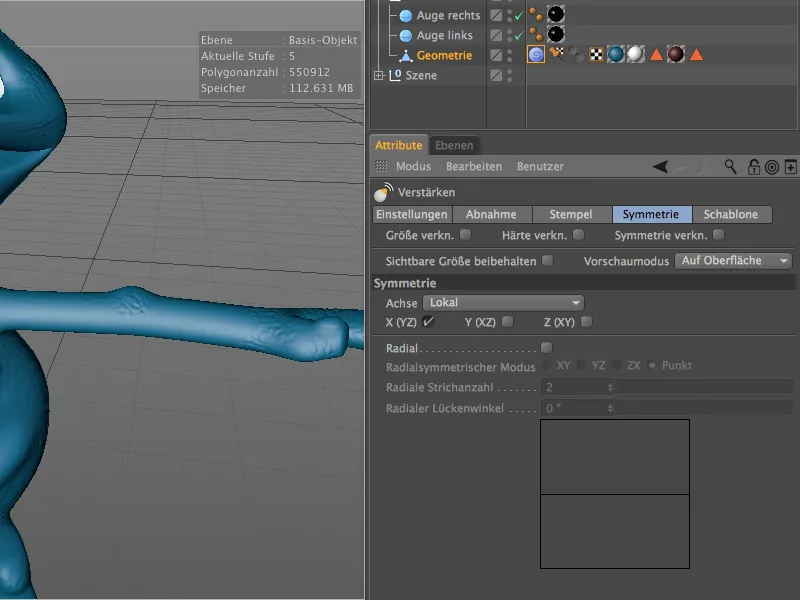
Task: Open the Modus menu
Action: click(x=413, y=166)
